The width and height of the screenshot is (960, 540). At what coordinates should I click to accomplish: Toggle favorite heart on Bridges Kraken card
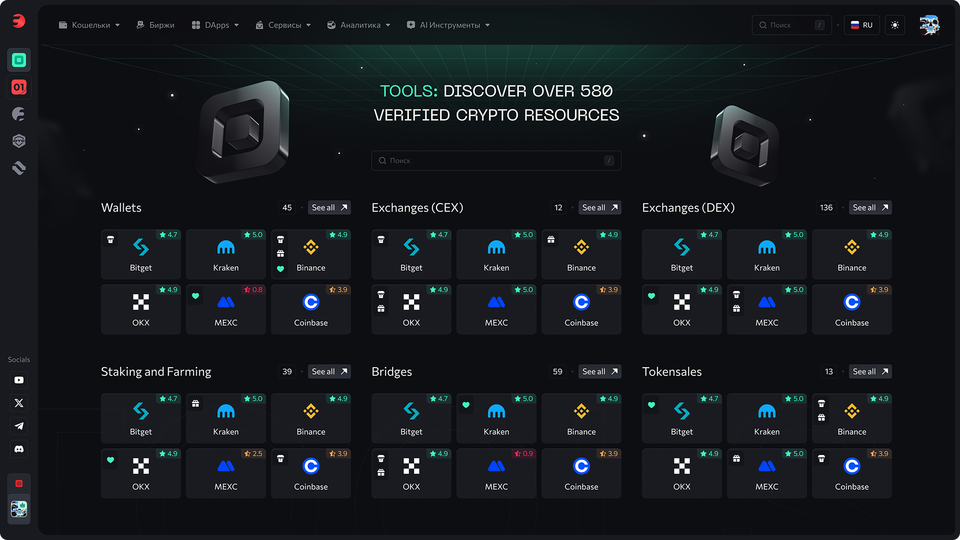pyautogui.click(x=466, y=405)
